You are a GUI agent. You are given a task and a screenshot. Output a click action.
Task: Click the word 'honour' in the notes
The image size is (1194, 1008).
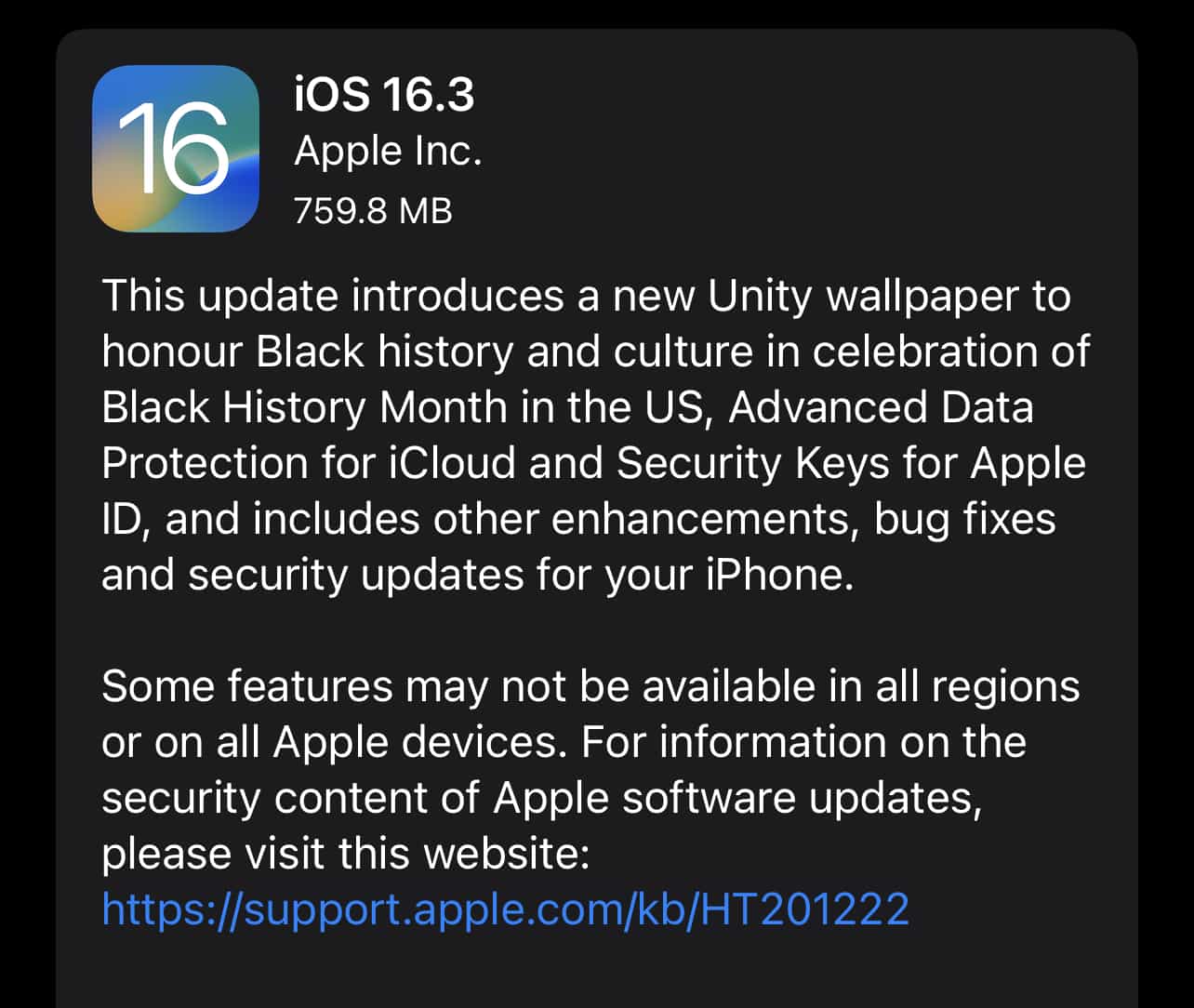click(172, 351)
